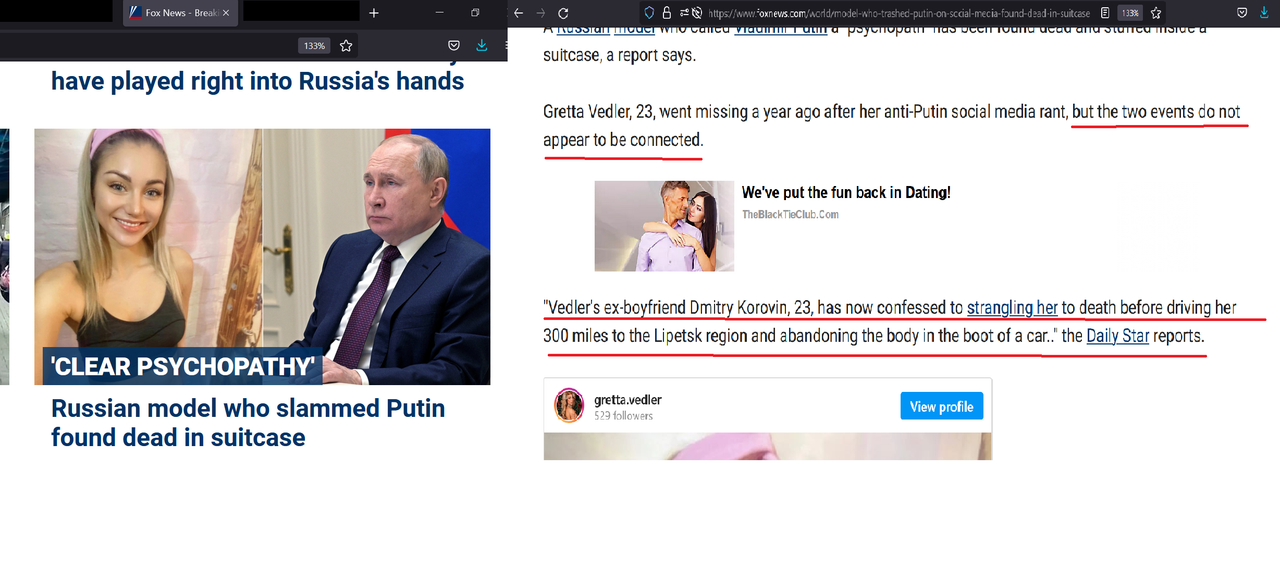This screenshot has width=1280, height=568.
Task: Bookmark this page with the star beside the URL
Action: 1158,13
